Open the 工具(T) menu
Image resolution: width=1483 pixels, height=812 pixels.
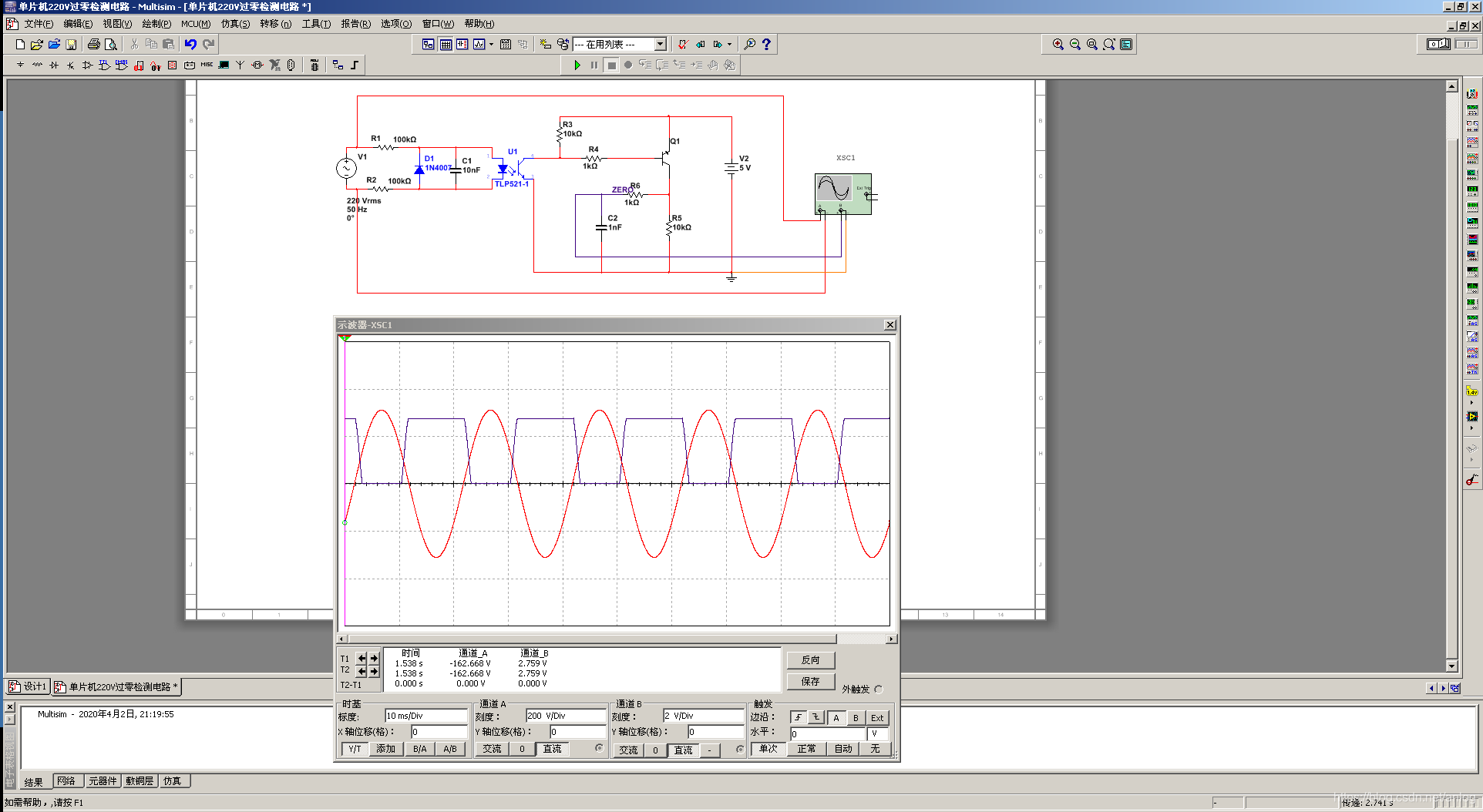click(316, 24)
